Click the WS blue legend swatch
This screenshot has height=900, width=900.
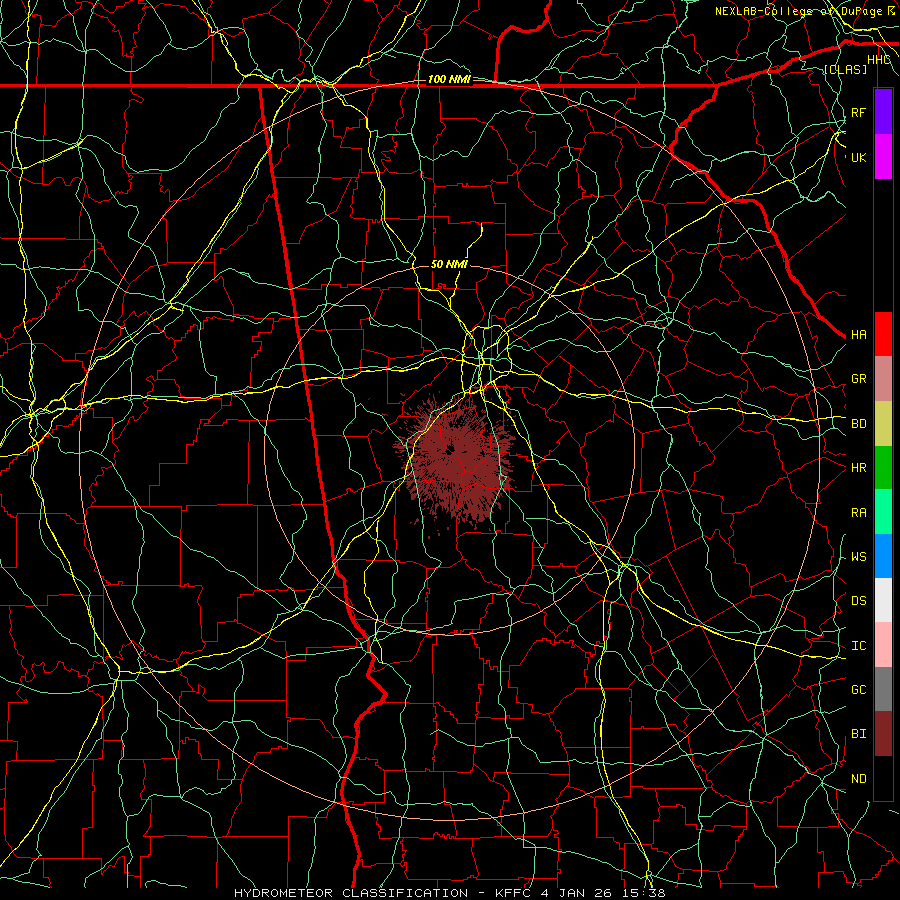883,556
